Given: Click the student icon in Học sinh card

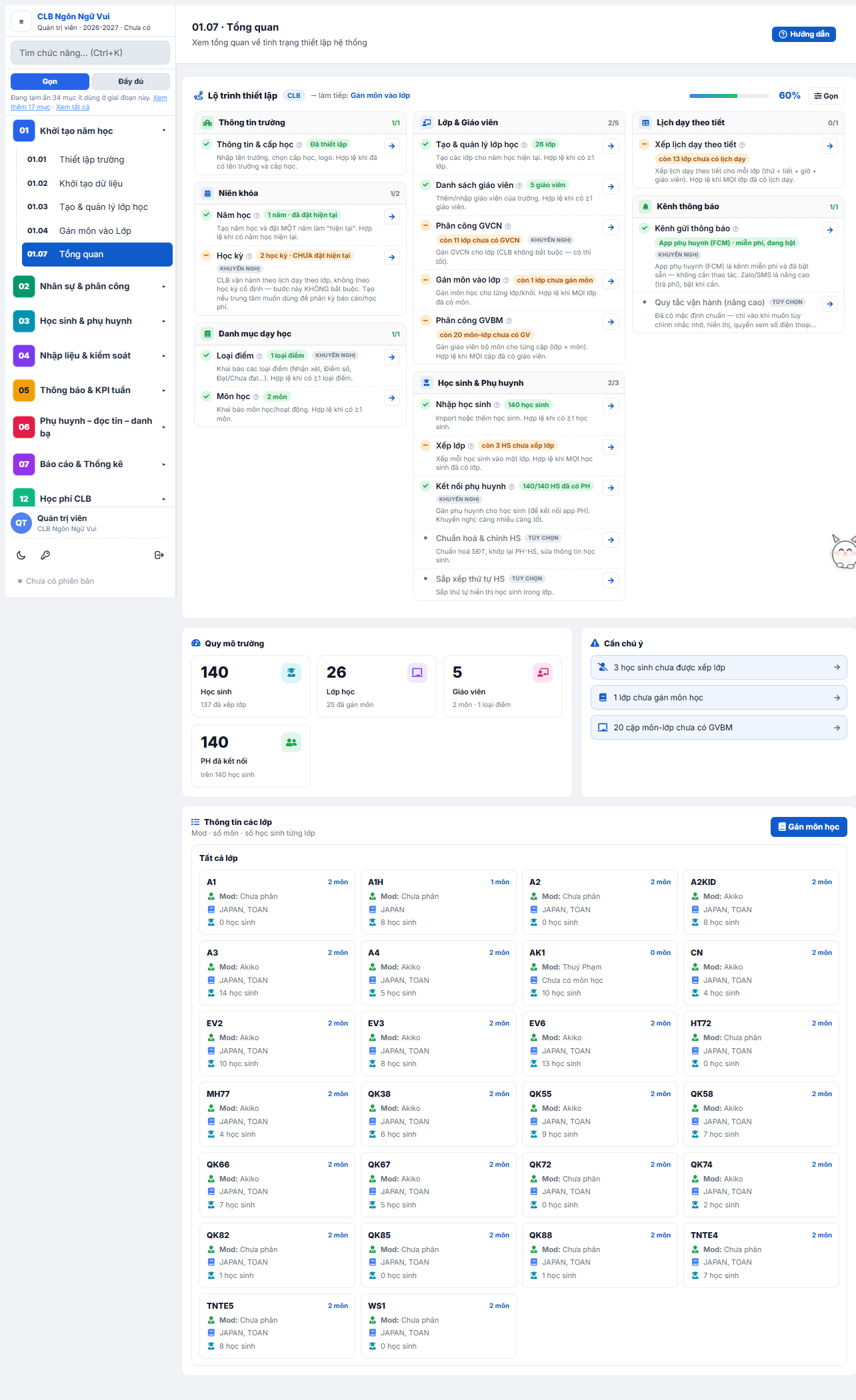Looking at the screenshot, I should pos(291,673).
